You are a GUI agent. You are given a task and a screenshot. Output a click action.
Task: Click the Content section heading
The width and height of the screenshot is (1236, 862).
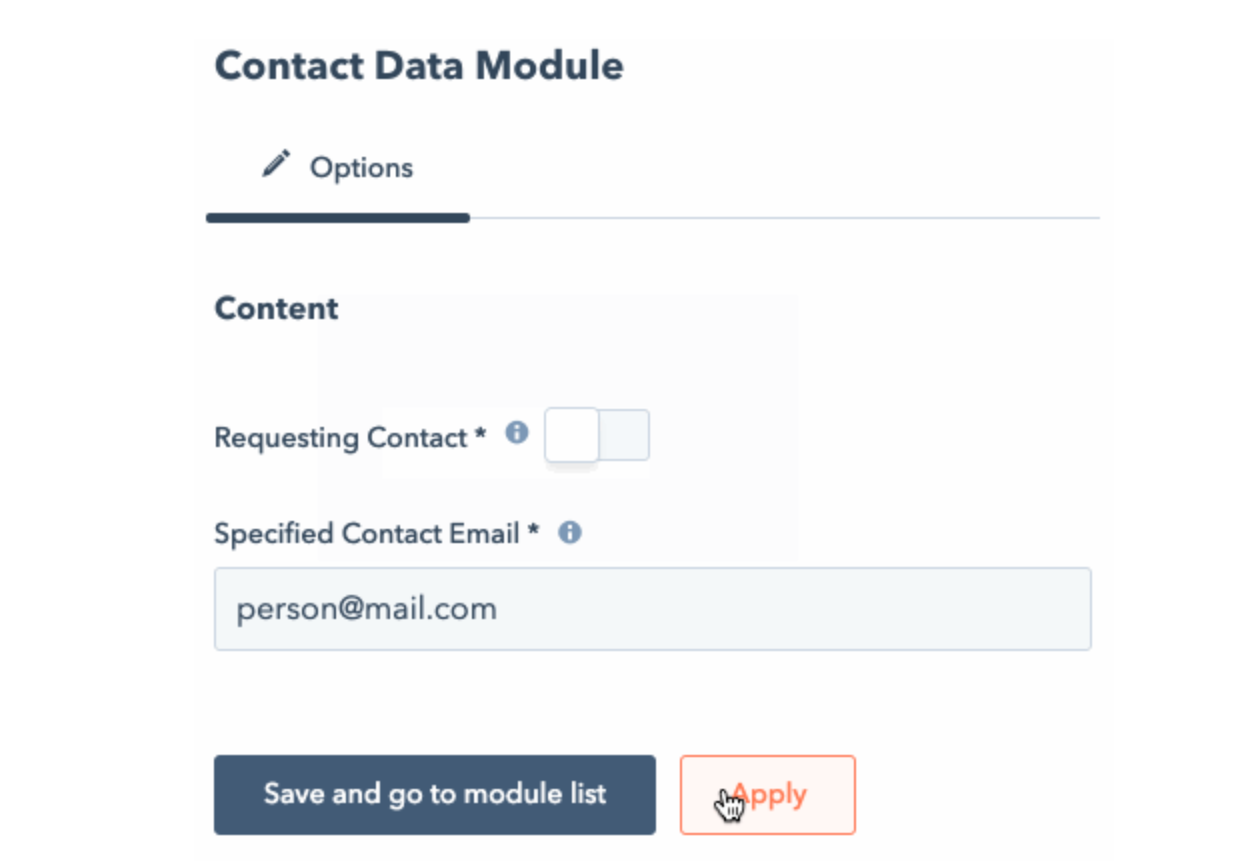point(277,308)
